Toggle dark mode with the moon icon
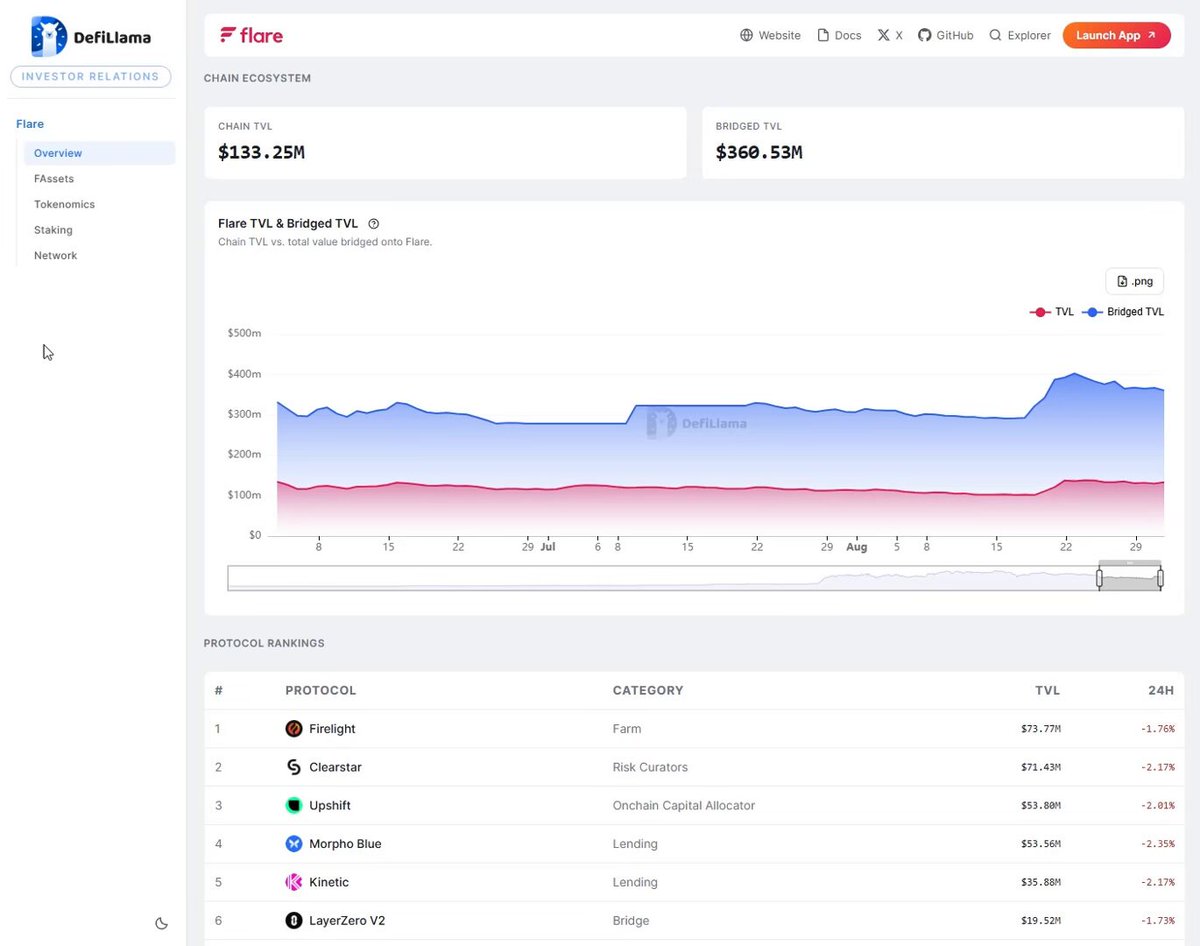1200x946 pixels. [x=162, y=923]
